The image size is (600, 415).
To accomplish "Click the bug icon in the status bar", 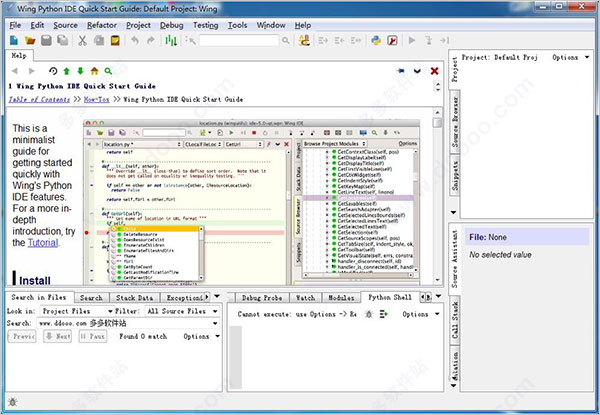I will [x=13, y=402].
